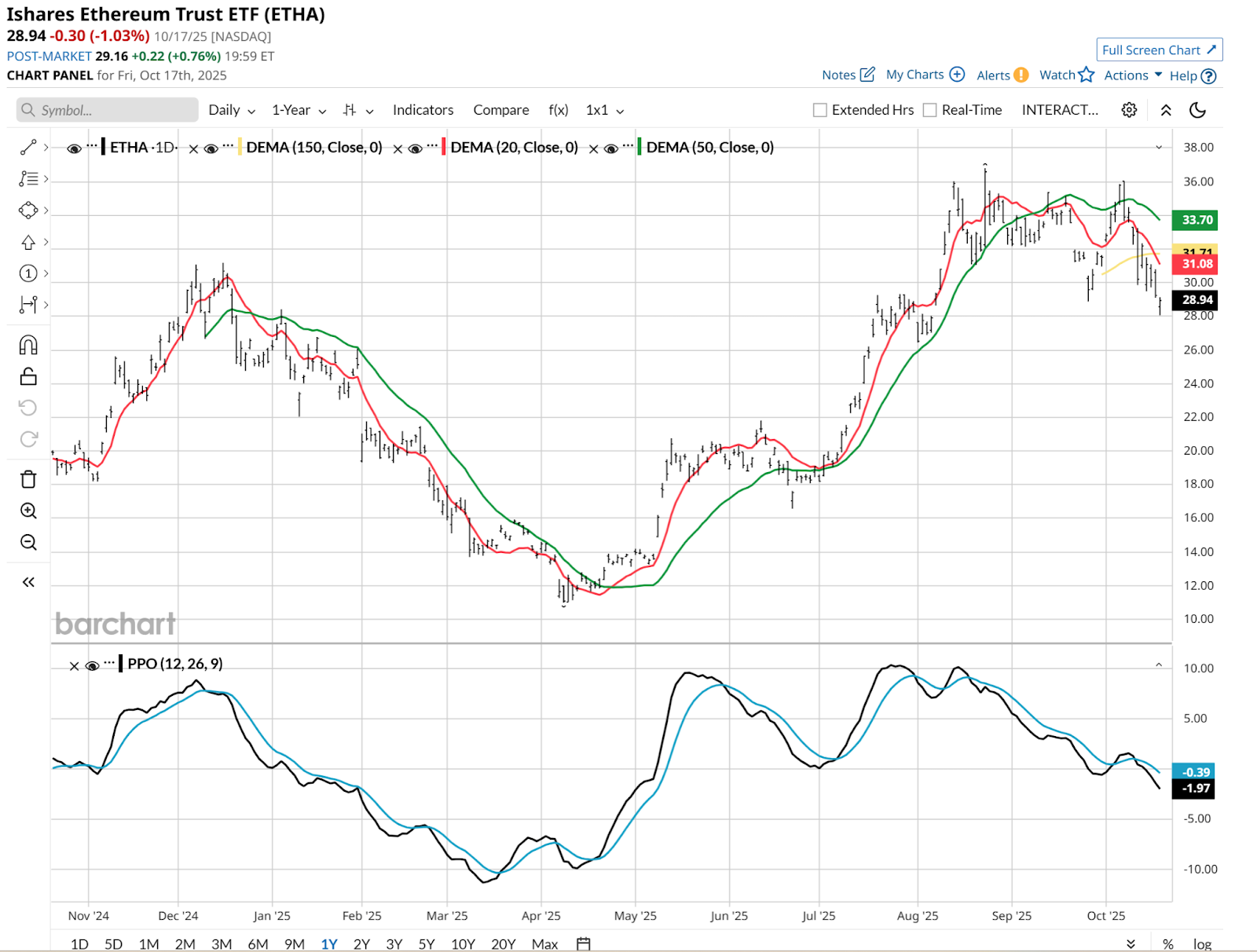Switch to dark mode moon icon
Viewport: 1257px width, 952px height.
click(x=1197, y=110)
